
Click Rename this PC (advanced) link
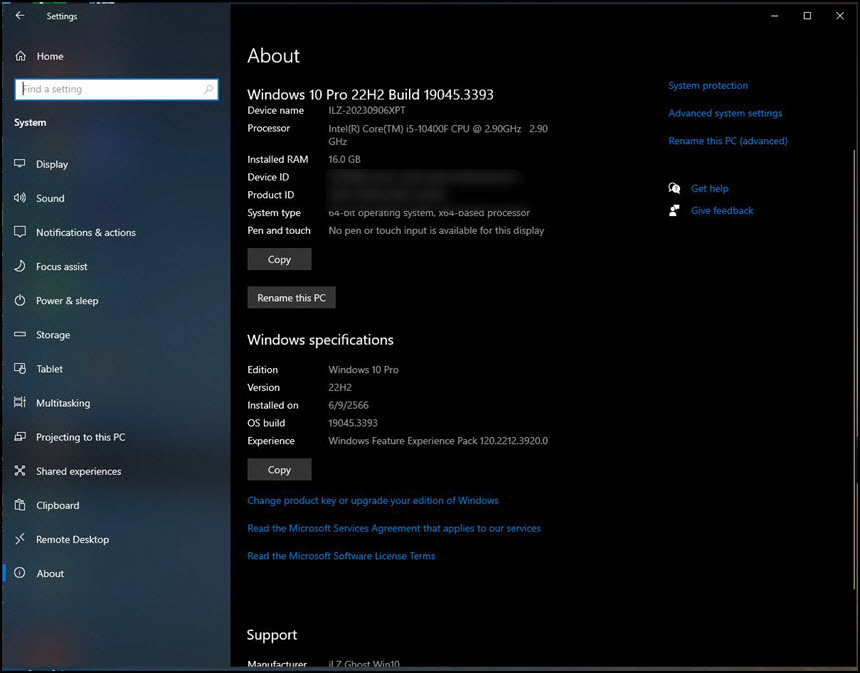click(728, 141)
